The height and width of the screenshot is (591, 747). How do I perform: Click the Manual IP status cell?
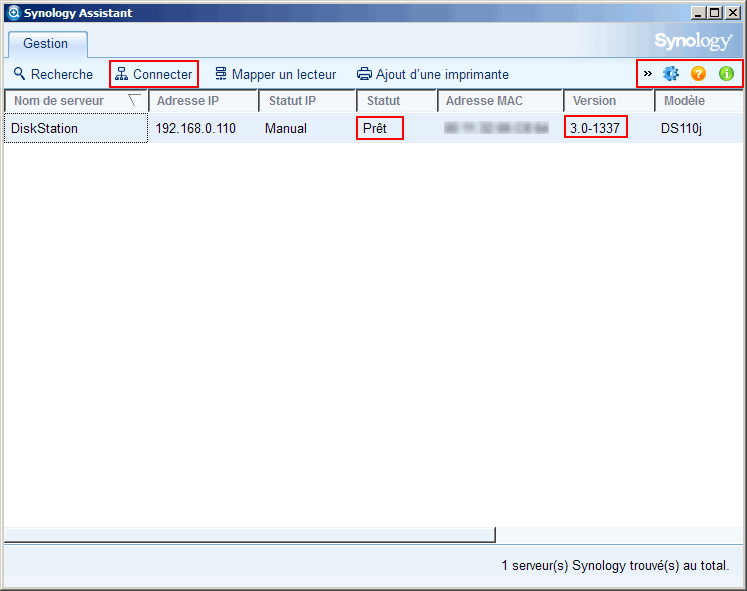coord(286,128)
